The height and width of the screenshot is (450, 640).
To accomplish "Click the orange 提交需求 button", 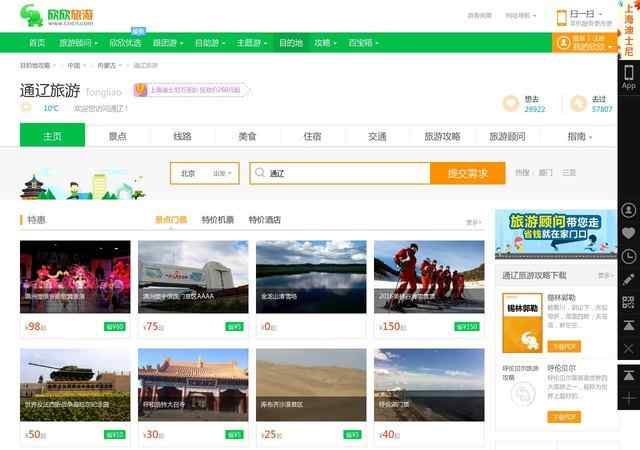I will [467, 173].
